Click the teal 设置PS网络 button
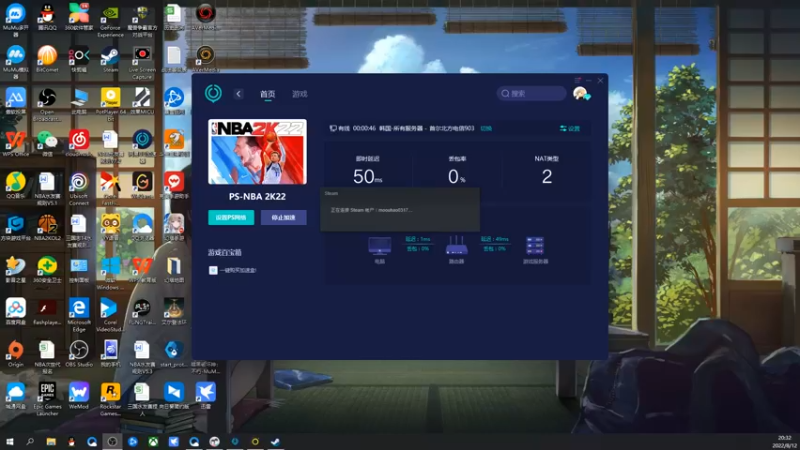This screenshot has width=800, height=450. [x=231, y=217]
